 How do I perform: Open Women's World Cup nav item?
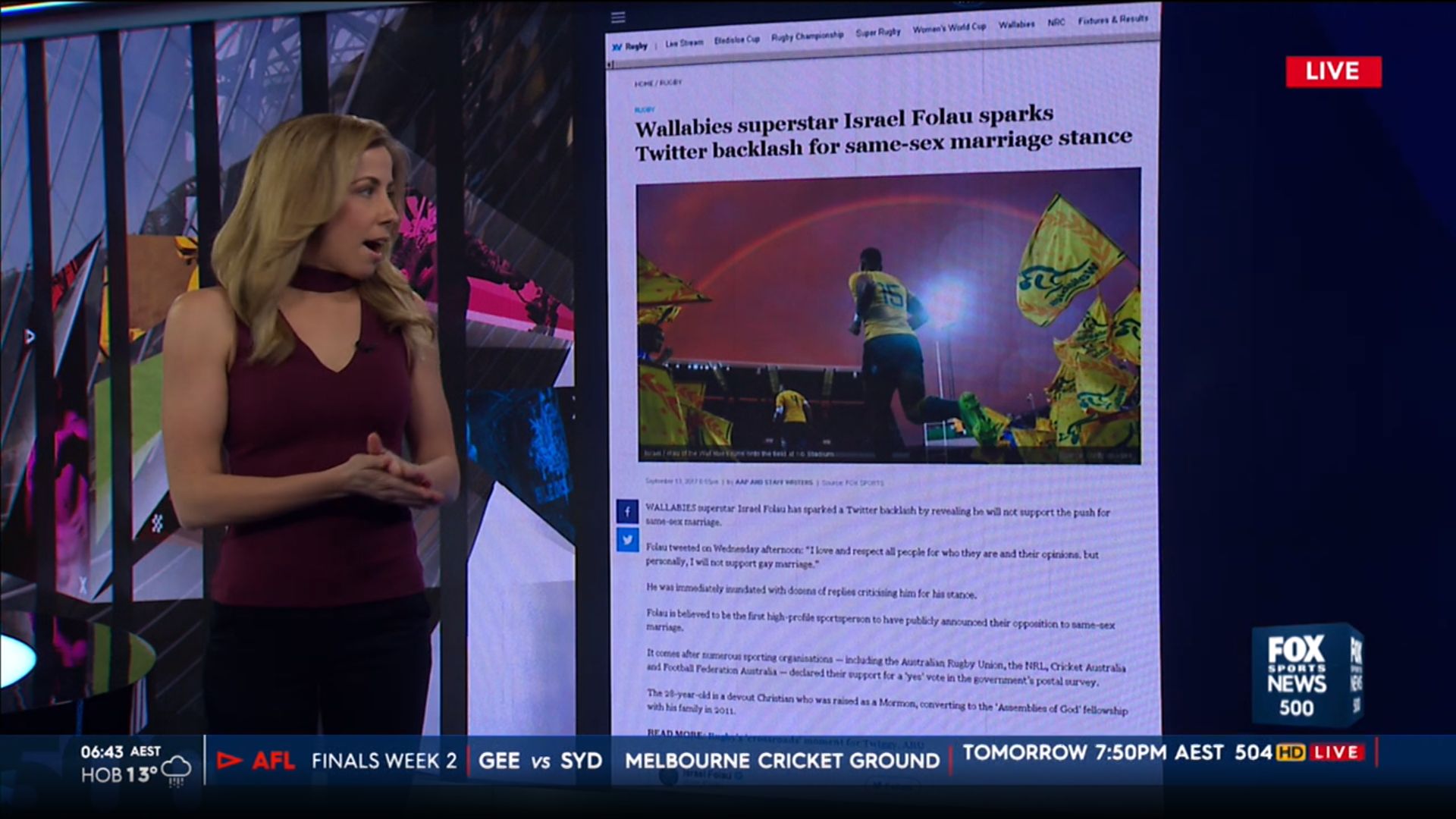pos(949,28)
